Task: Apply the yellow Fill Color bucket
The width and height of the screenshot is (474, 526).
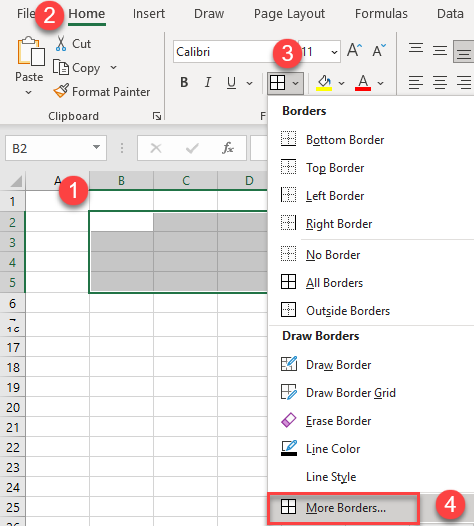Action: tap(324, 83)
